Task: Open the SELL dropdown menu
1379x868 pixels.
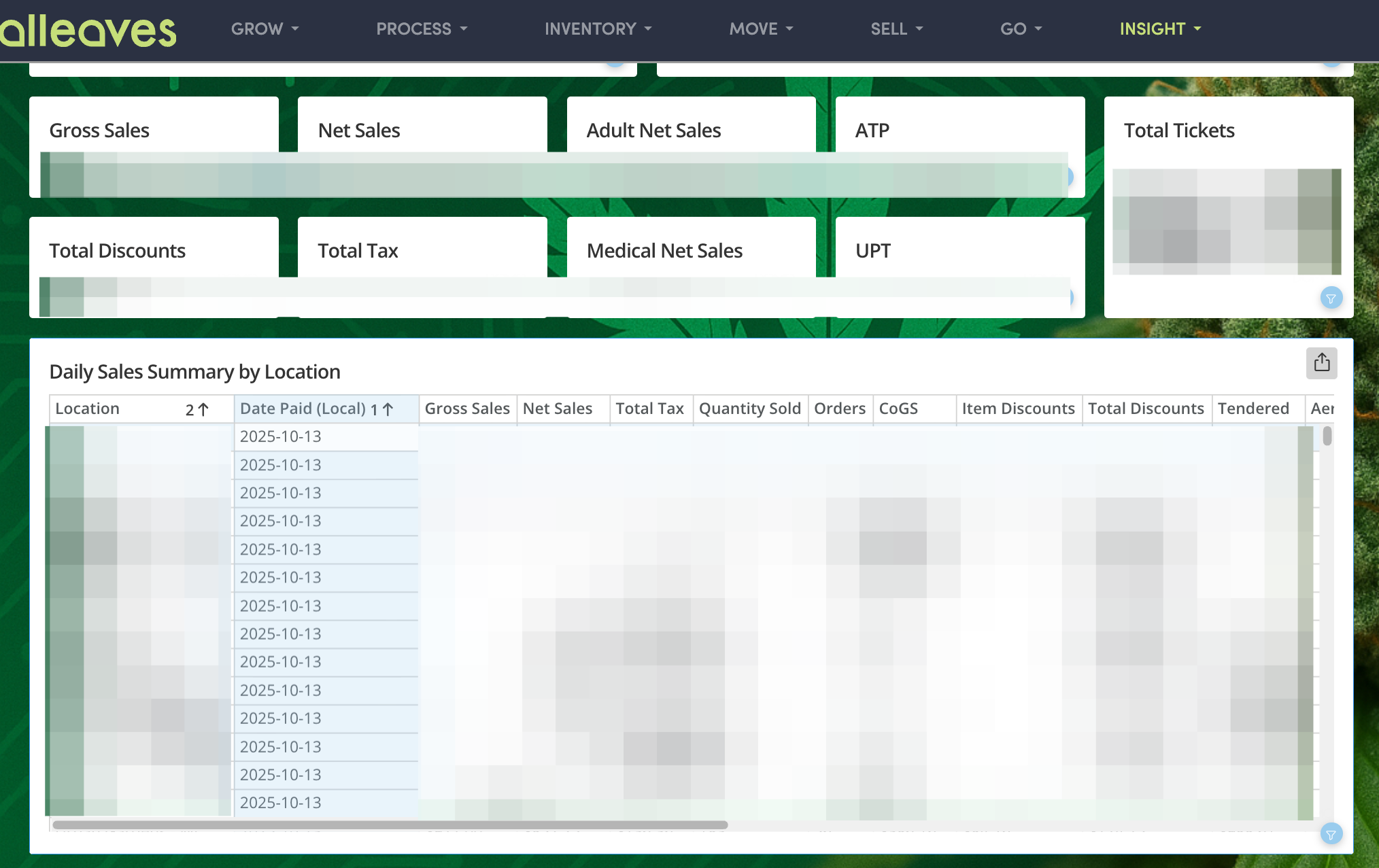Action: [896, 29]
